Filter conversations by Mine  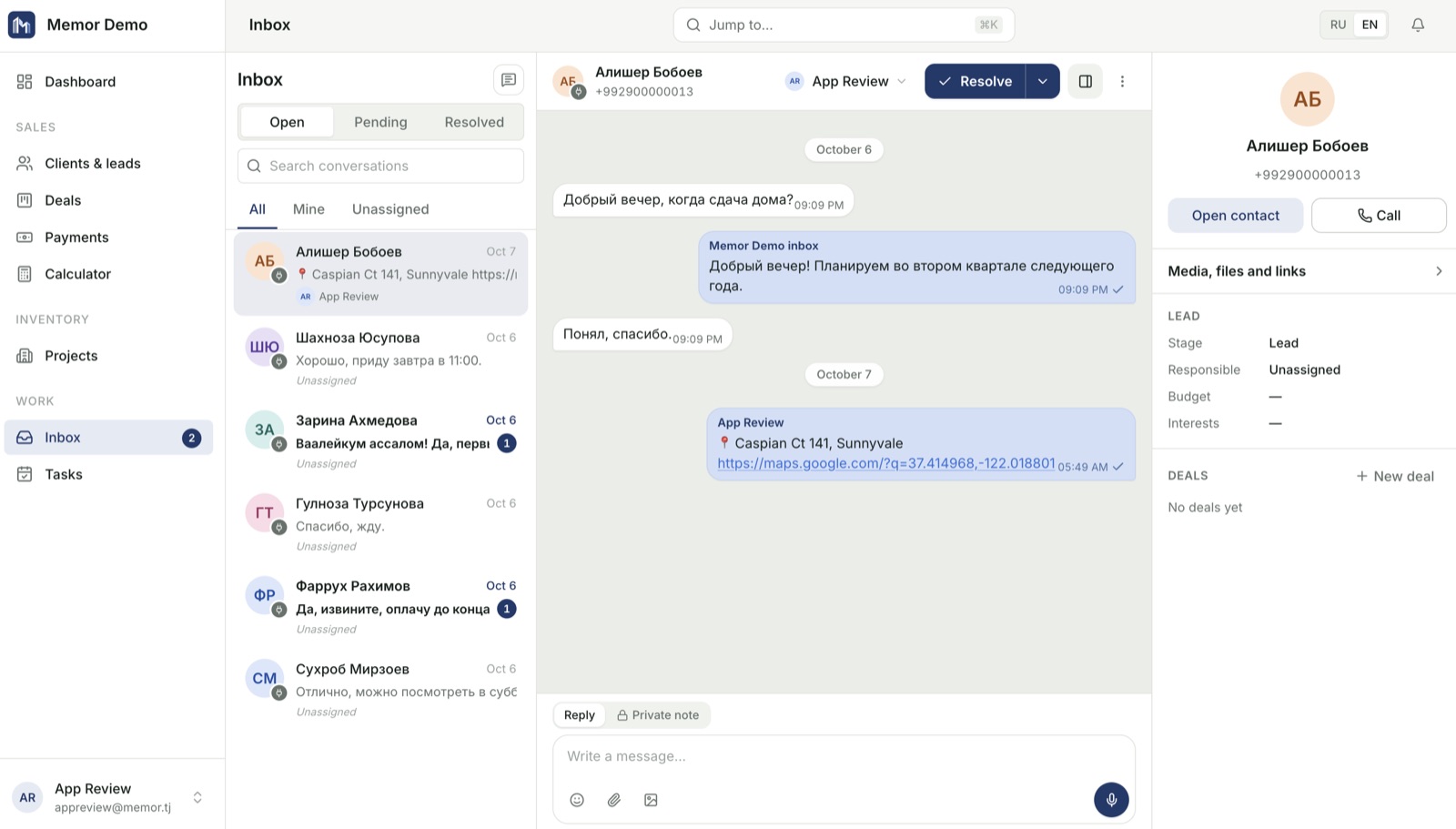tap(308, 209)
